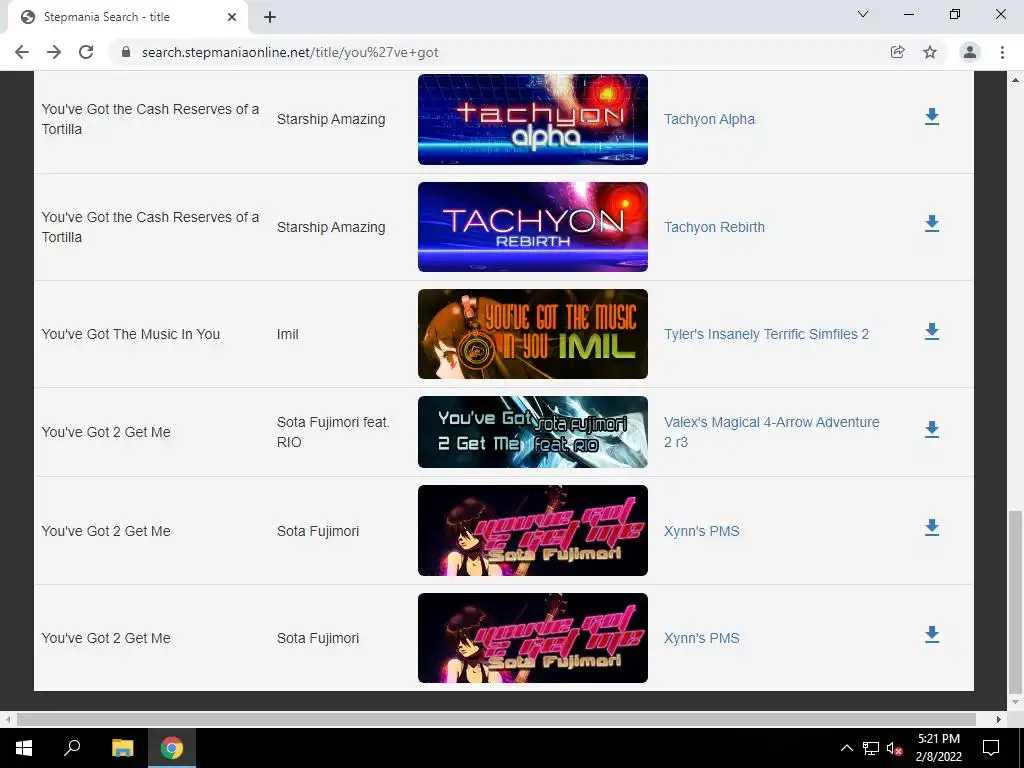This screenshot has height=768, width=1024.
Task: Click the vertical scrollbar up arrow
Action: tap(1015, 80)
